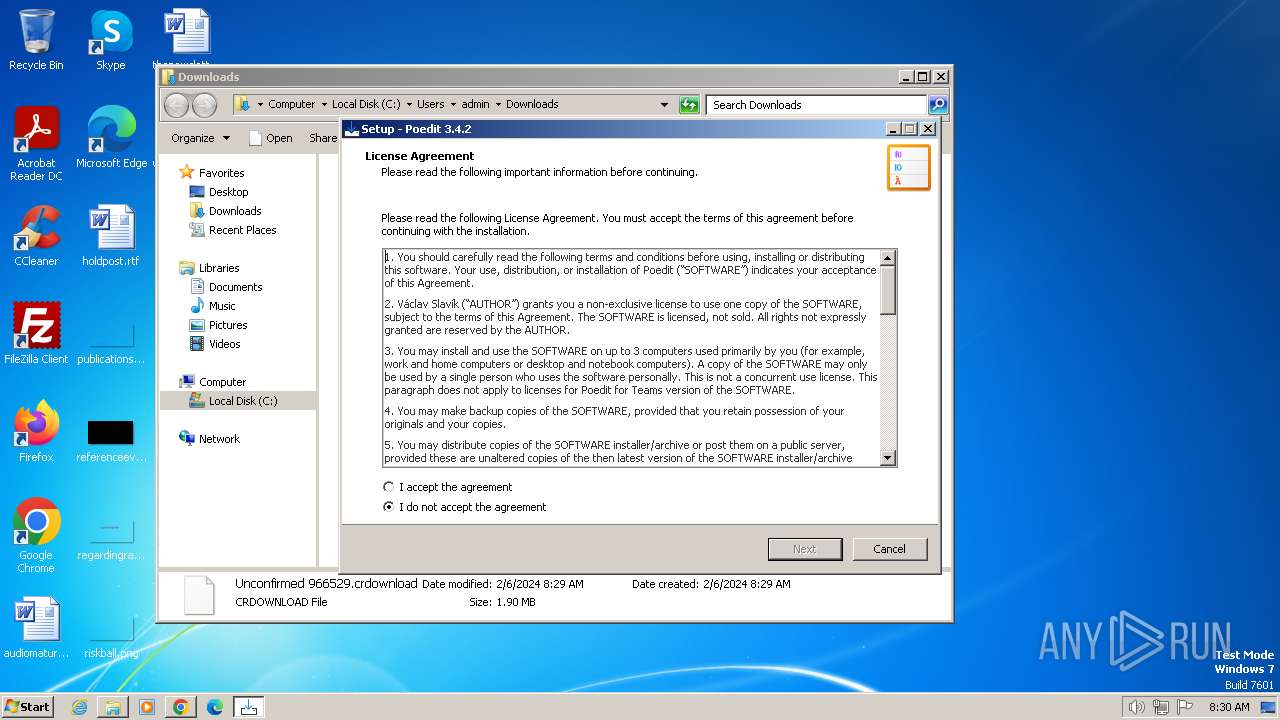Click the black referenceev thumbnail on desktop
The height and width of the screenshot is (720, 1280).
(111, 432)
